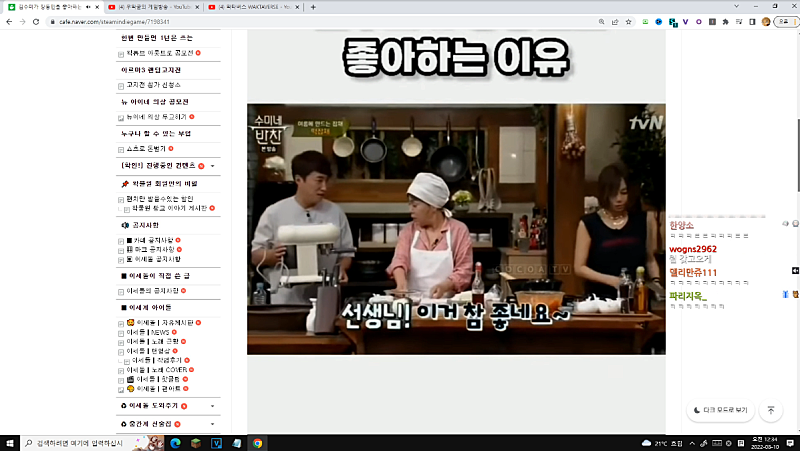Switch to the 우왁굳의 게임방송 YouTube tab
The height and width of the screenshot is (451, 800).
tap(153, 7)
